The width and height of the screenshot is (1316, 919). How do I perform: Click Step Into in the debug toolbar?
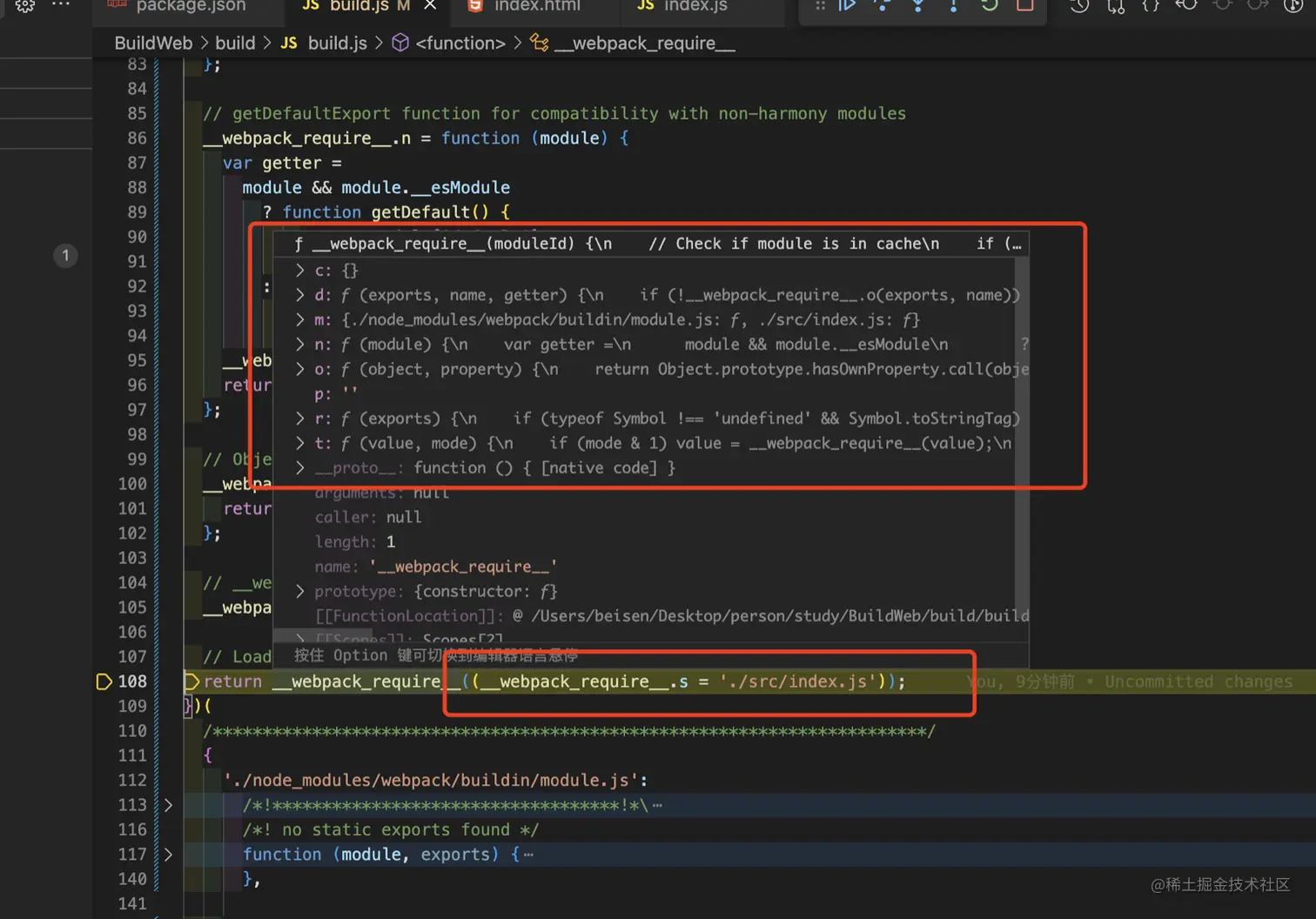tap(918, 5)
